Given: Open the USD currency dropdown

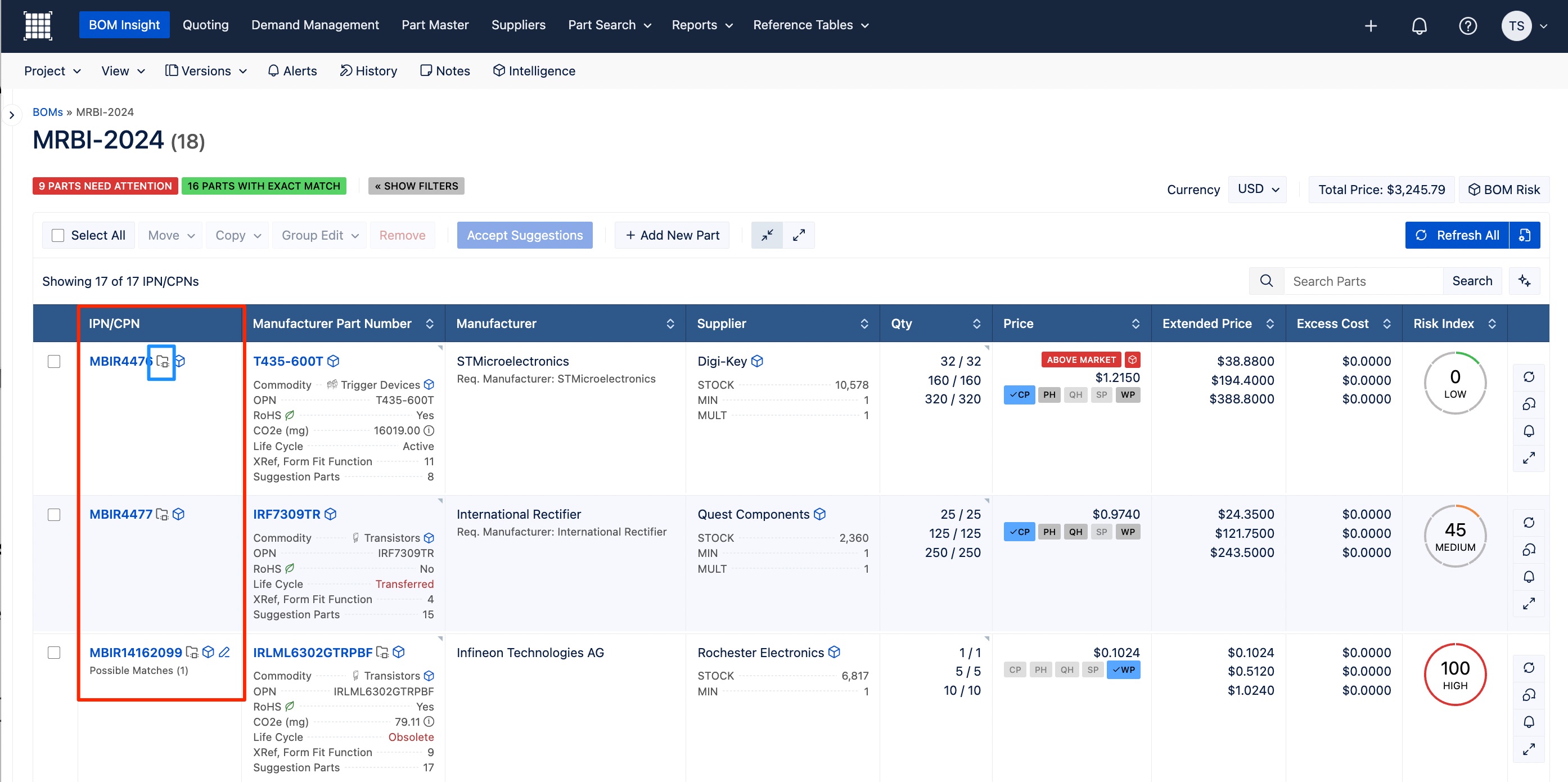Looking at the screenshot, I should (1258, 189).
